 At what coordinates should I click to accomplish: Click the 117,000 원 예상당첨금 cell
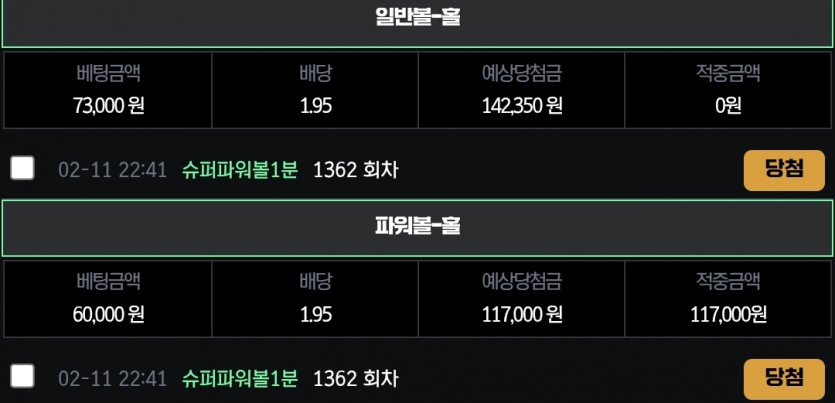tap(521, 299)
